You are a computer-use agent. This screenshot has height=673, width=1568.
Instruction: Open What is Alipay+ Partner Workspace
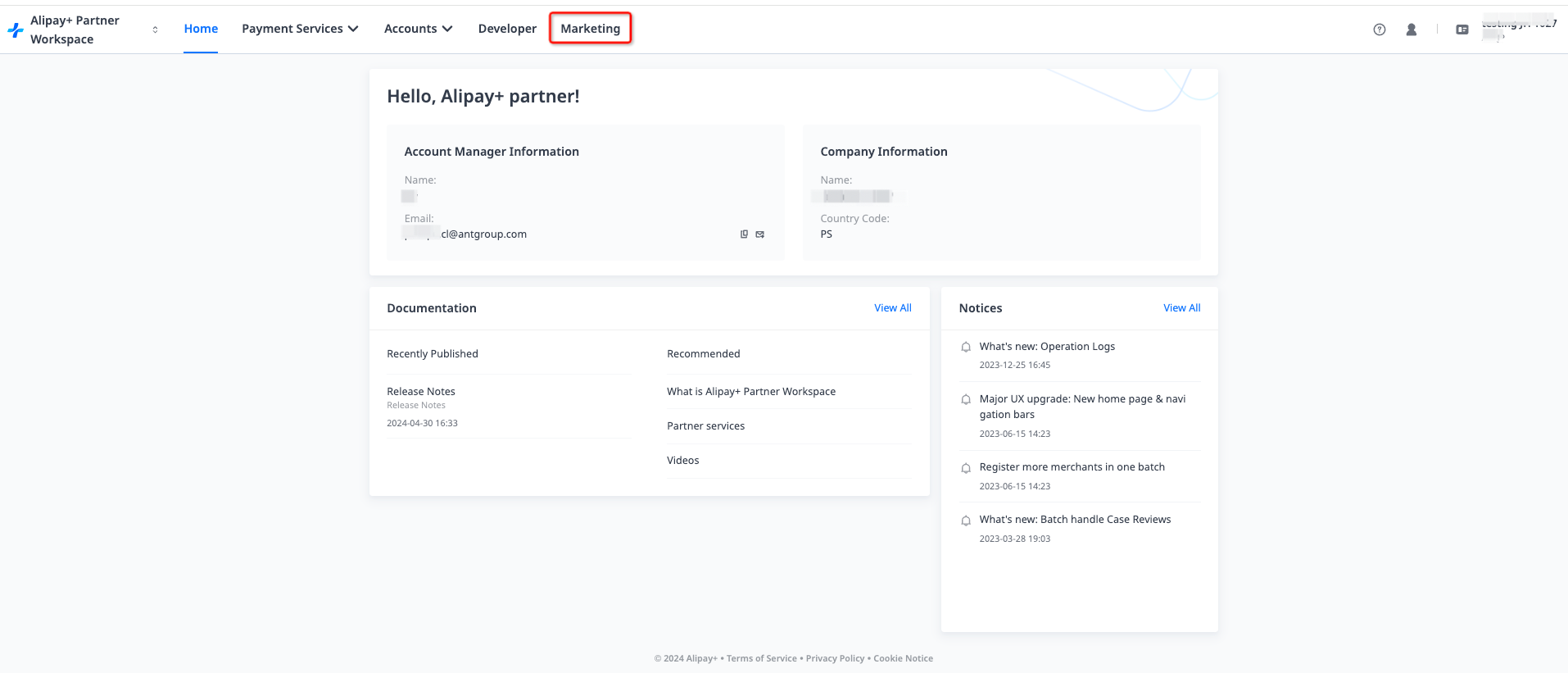(751, 392)
